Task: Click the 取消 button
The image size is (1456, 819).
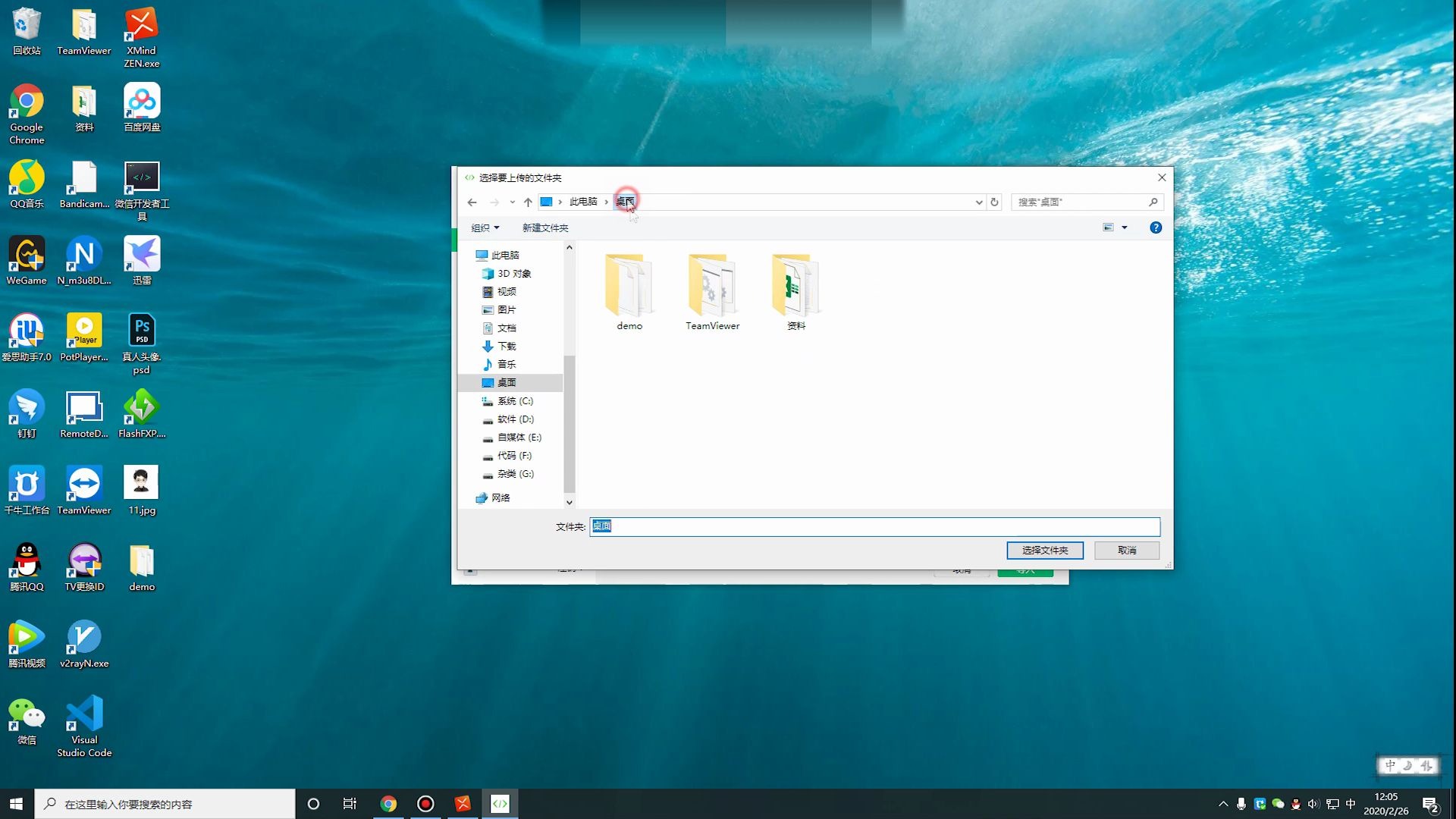Action: pyautogui.click(x=1126, y=550)
